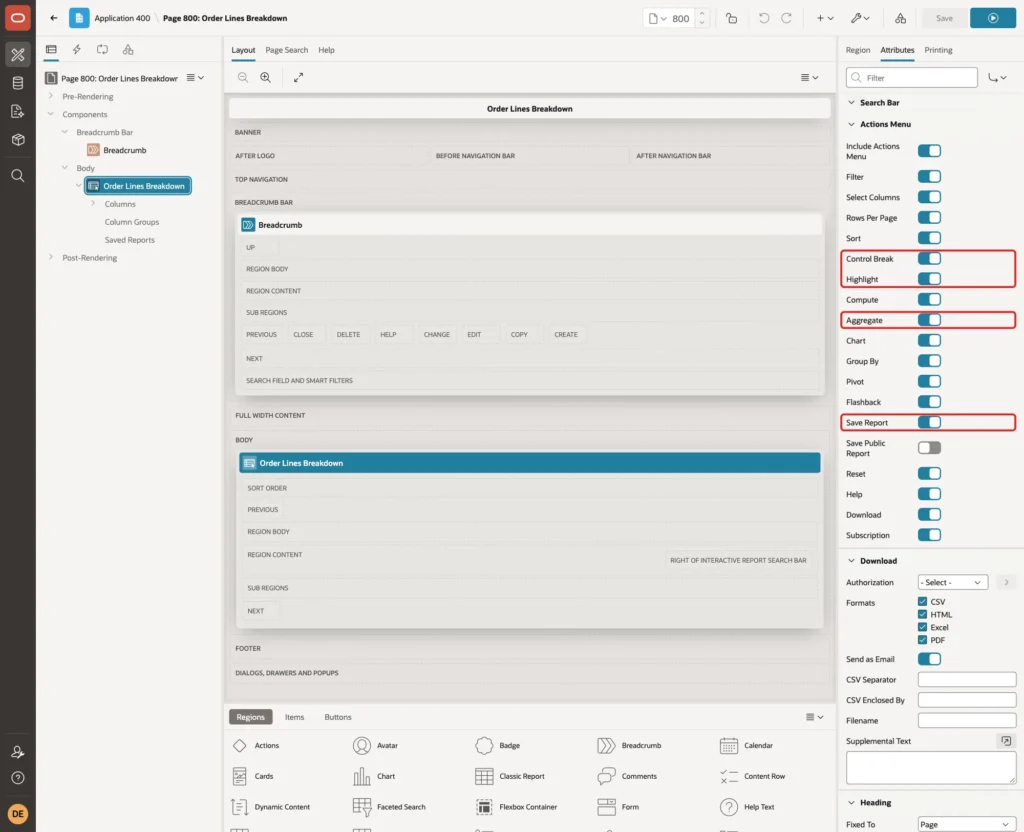The height and width of the screenshot is (832, 1024).
Task: Turn off the Save Report switch
Action: (929, 423)
